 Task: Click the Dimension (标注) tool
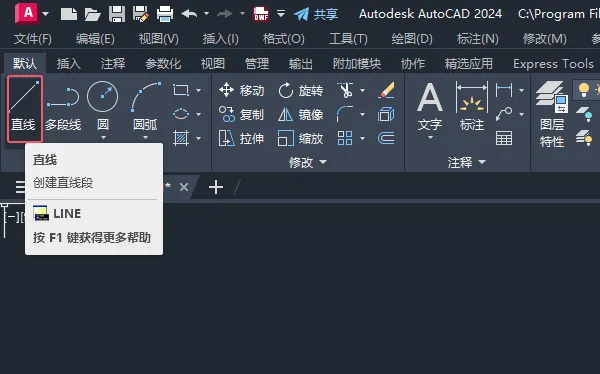[x=472, y=106]
